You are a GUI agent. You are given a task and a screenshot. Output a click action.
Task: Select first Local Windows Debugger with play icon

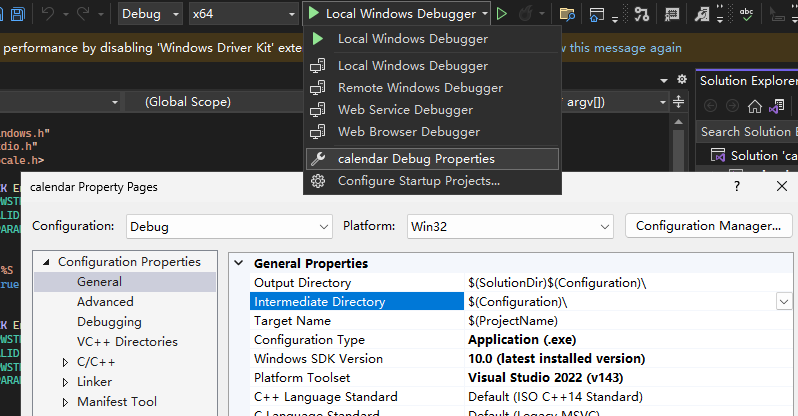433,39
